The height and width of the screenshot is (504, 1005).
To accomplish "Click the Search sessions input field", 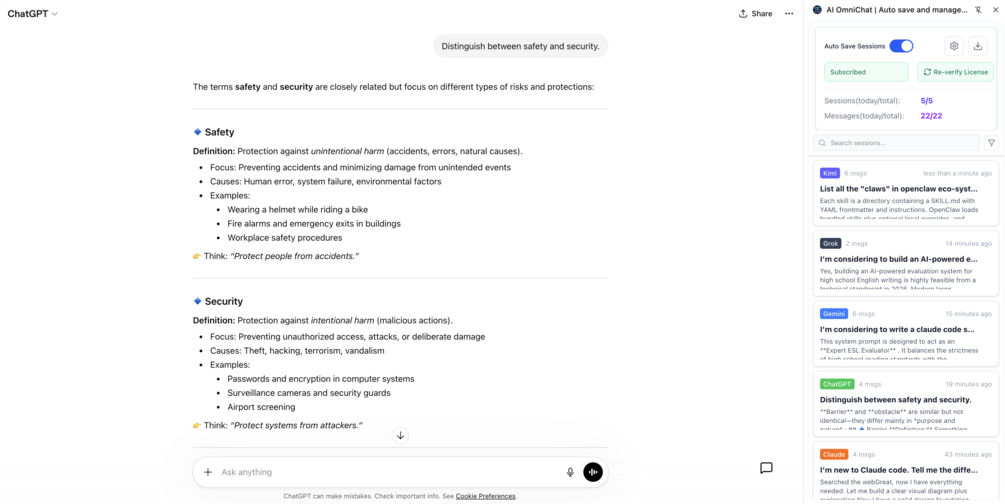I will pos(897,143).
